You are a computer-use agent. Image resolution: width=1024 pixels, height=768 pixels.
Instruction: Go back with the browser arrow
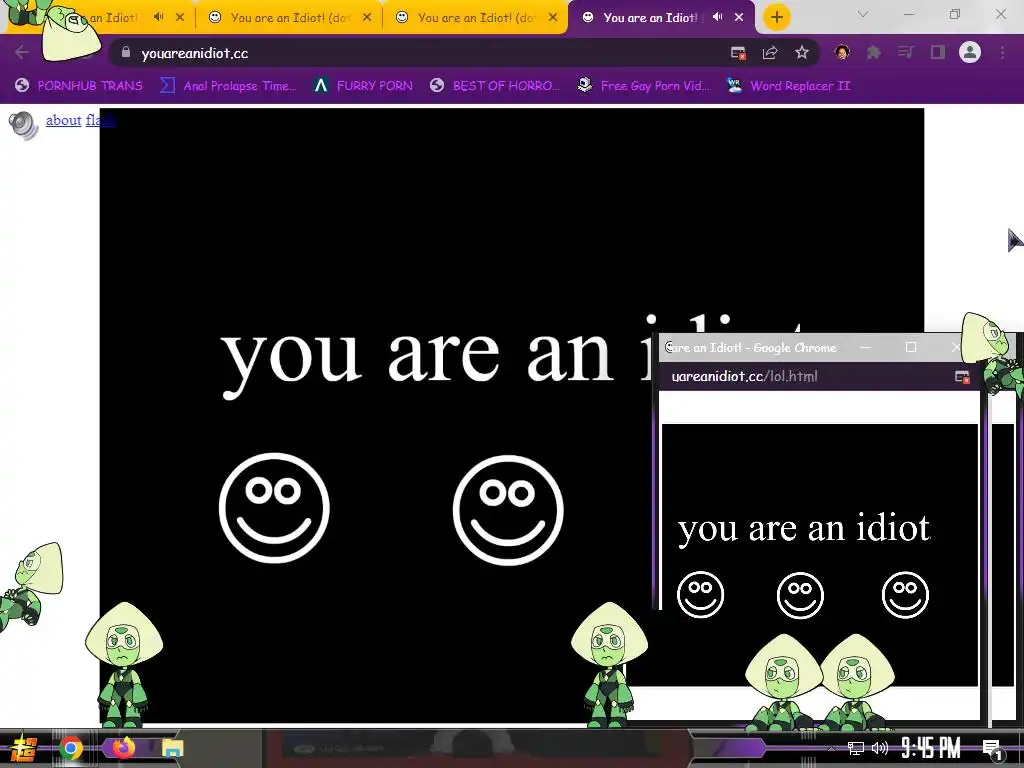[22, 52]
